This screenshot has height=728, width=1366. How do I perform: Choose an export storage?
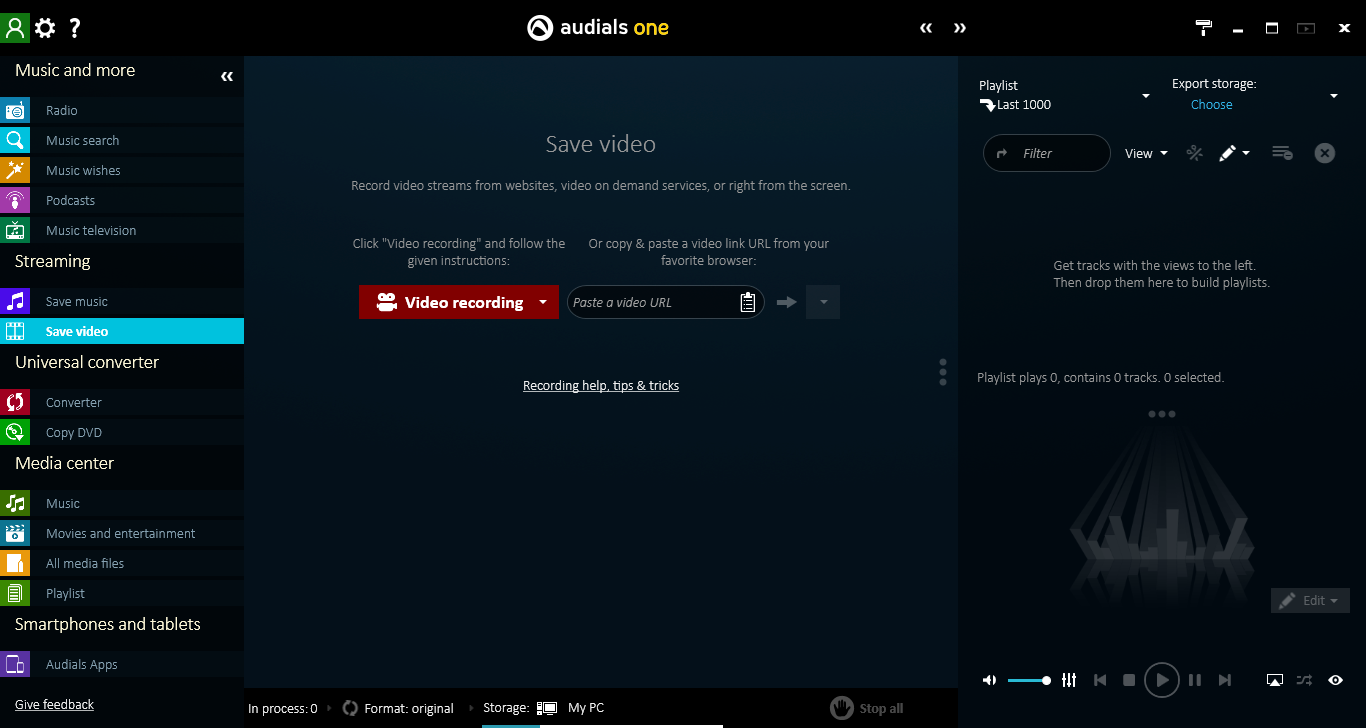coord(1211,105)
